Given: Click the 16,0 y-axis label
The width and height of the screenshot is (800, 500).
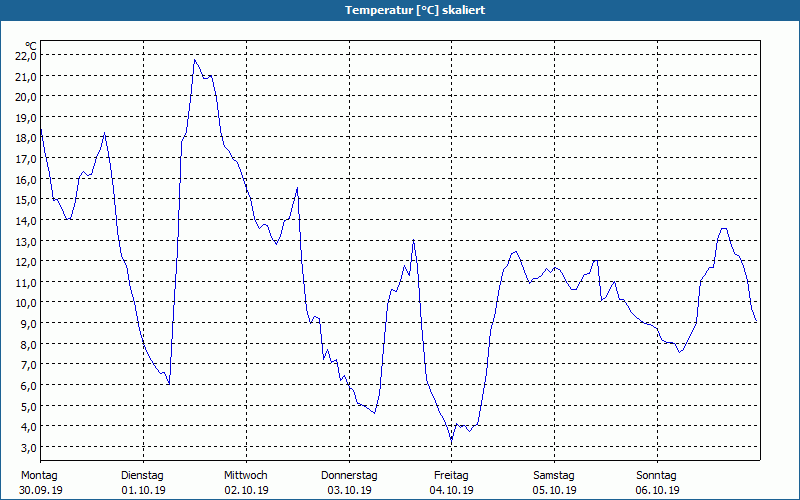Looking at the screenshot, I should (x=26, y=180).
